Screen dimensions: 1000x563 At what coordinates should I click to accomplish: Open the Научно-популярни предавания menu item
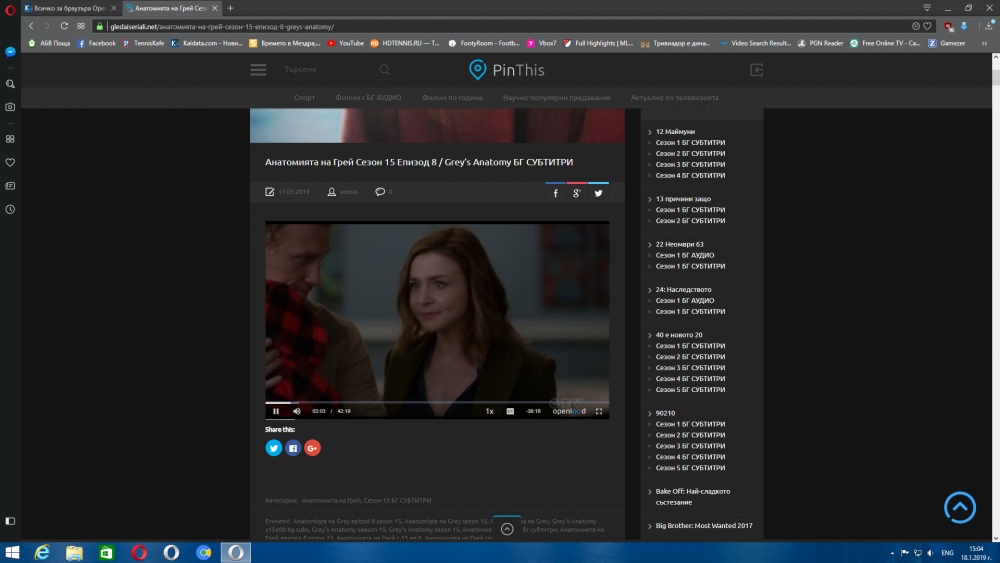(x=556, y=98)
